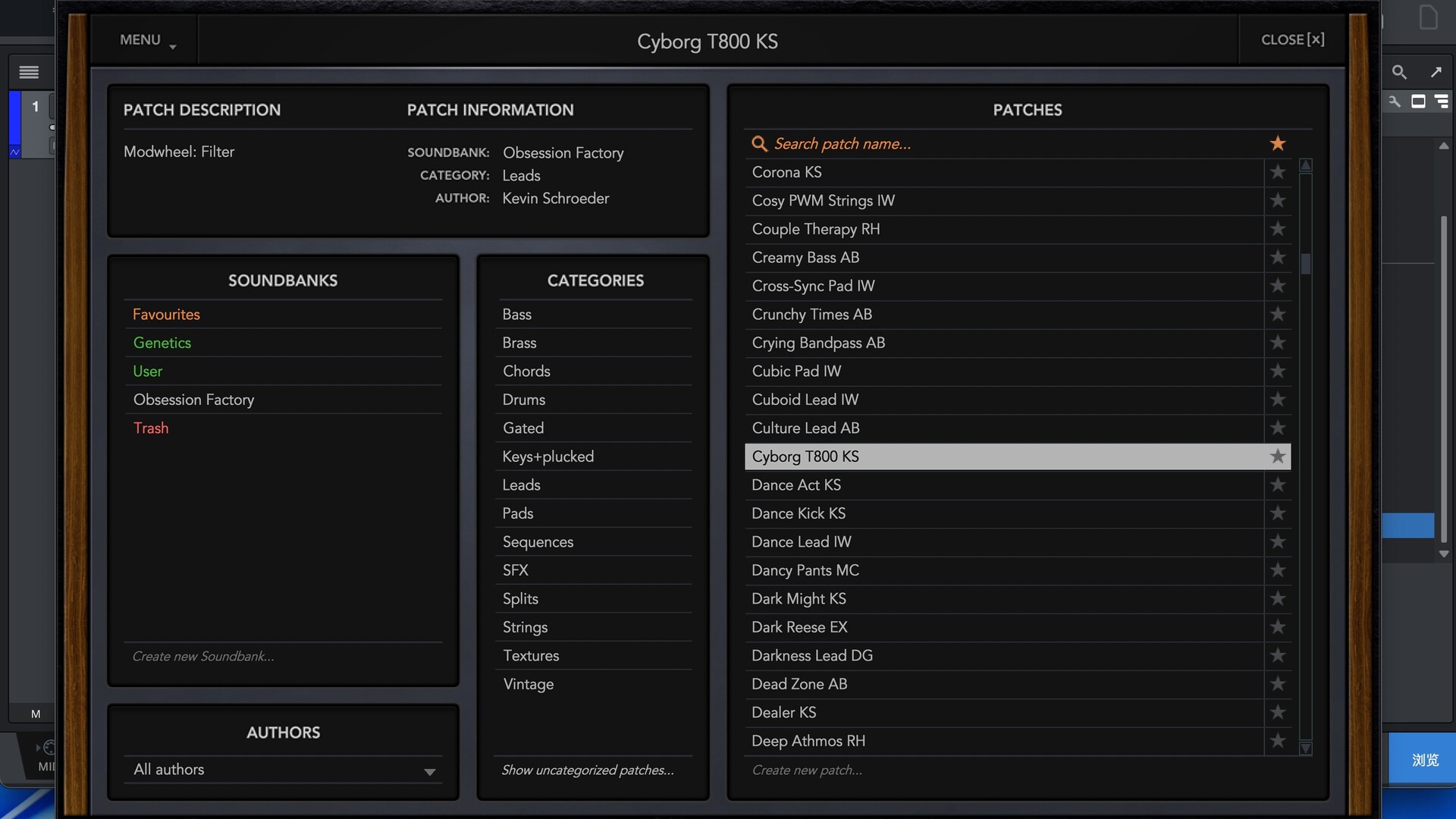Image resolution: width=1456 pixels, height=819 pixels.
Task: Click the patch list scrollbar handle
Action: [1306, 263]
